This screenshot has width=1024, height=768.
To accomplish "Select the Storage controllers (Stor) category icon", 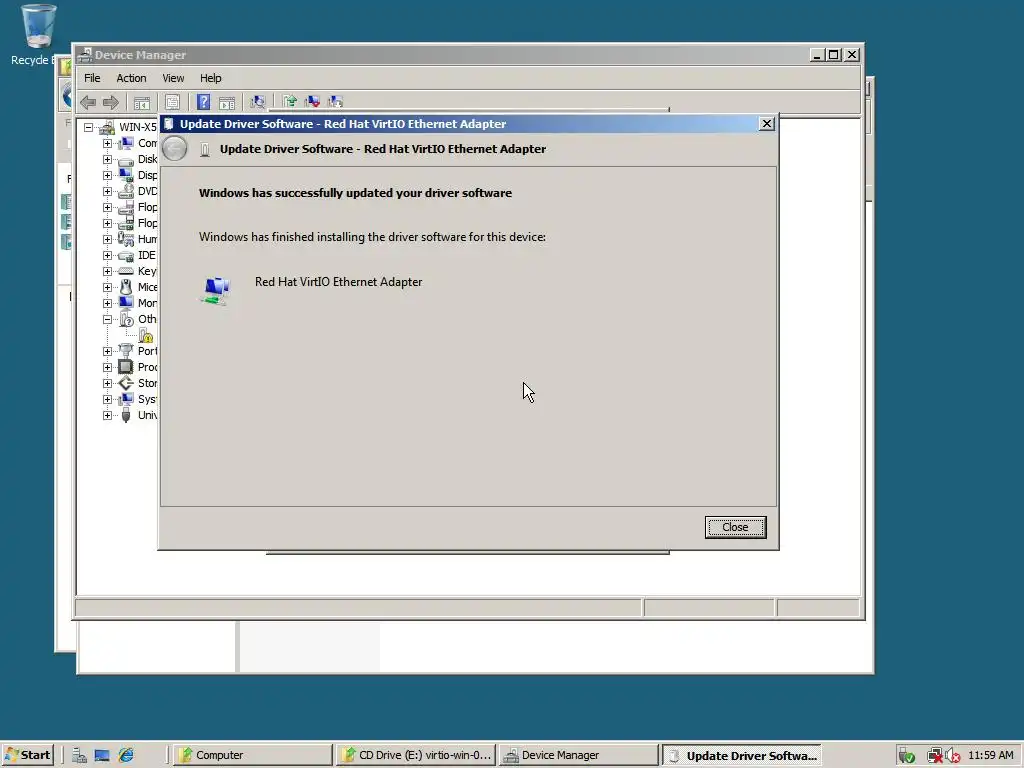I will pos(126,383).
